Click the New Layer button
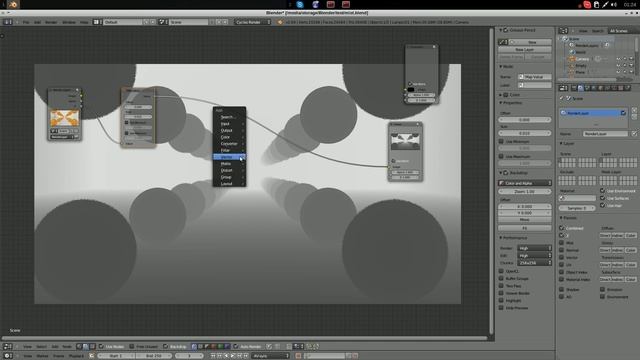 (525, 49)
